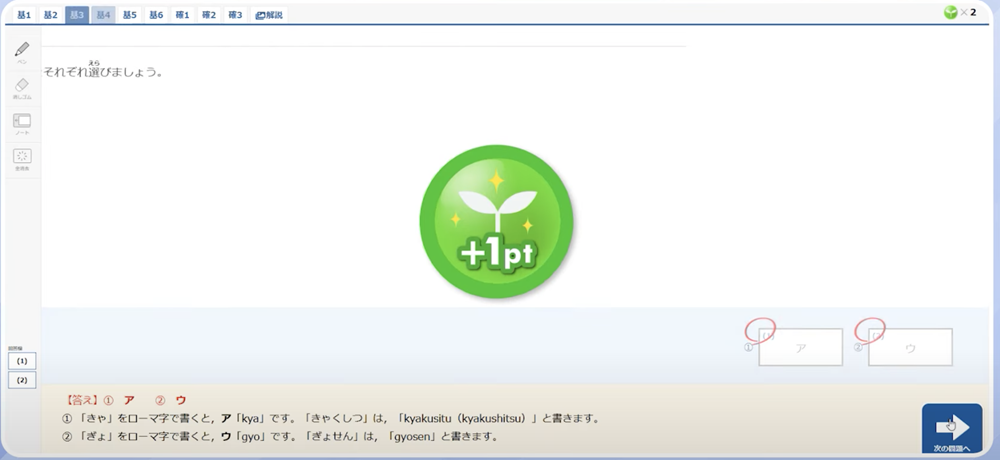Switch to the 基1 tab
The height and width of the screenshot is (460, 1000).
click(24, 15)
